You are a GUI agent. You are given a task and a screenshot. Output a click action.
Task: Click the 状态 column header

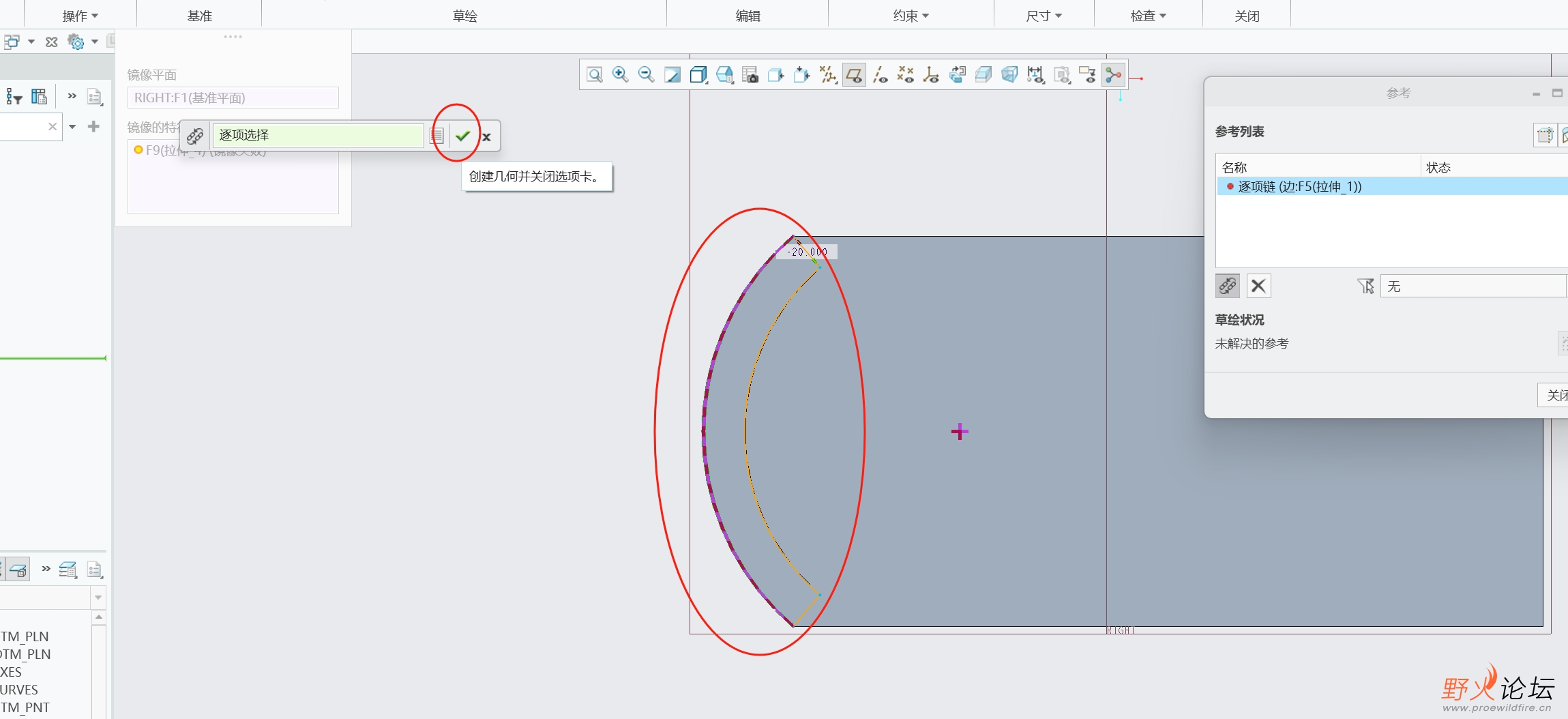[1438, 167]
